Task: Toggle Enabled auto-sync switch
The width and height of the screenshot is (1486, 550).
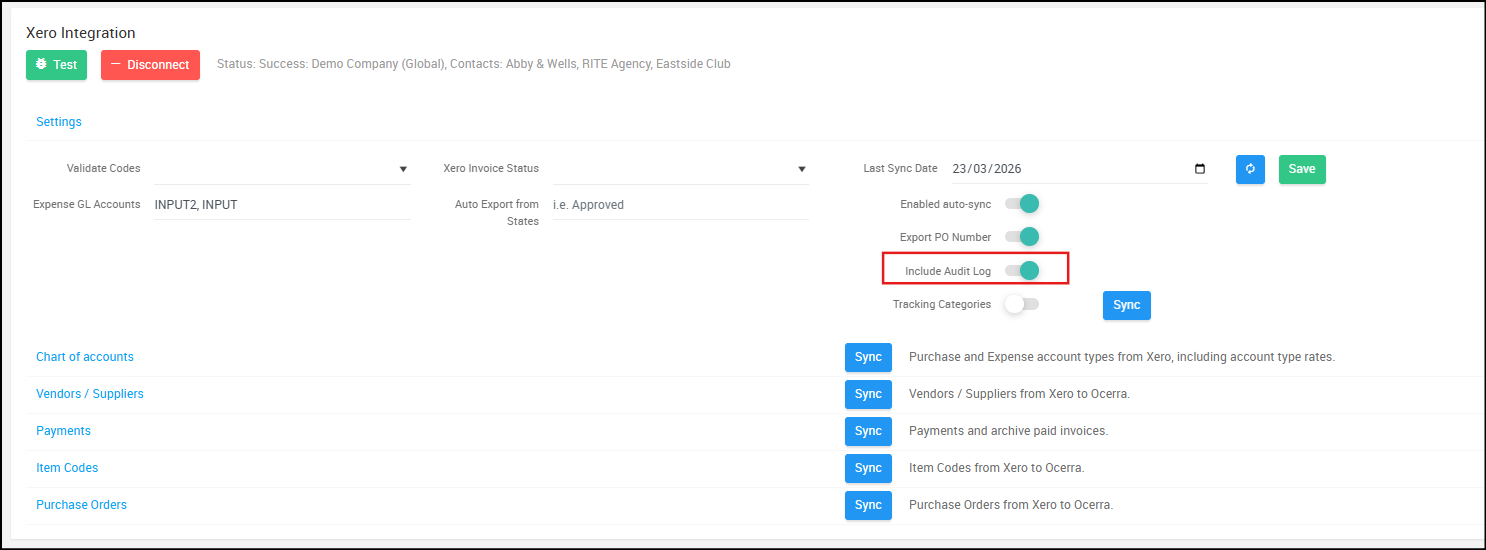Action: point(1022,204)
